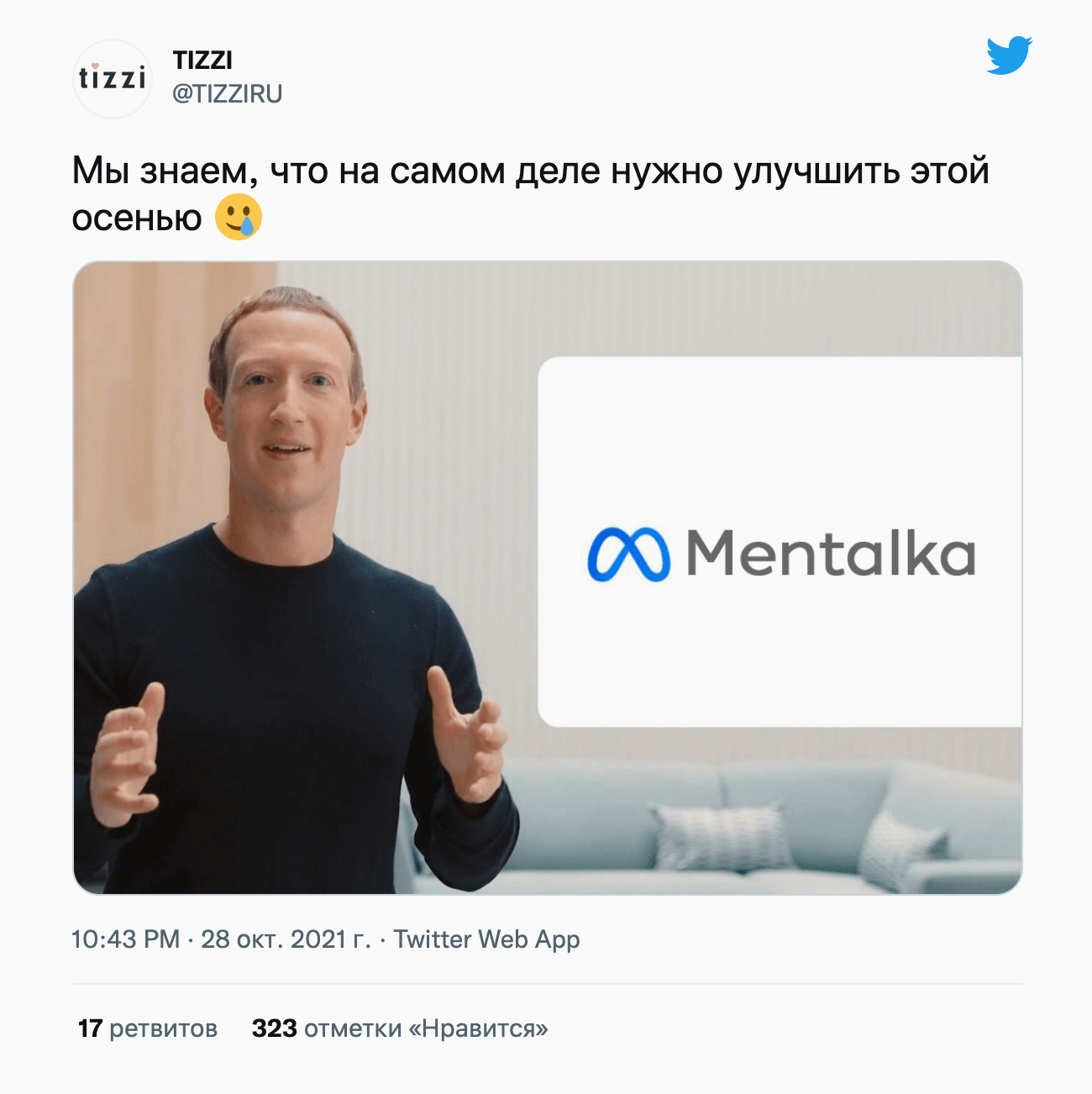Select the tweet text starting 'Мы знаем'
The image size is (1092, 1094).
point(531,194)
